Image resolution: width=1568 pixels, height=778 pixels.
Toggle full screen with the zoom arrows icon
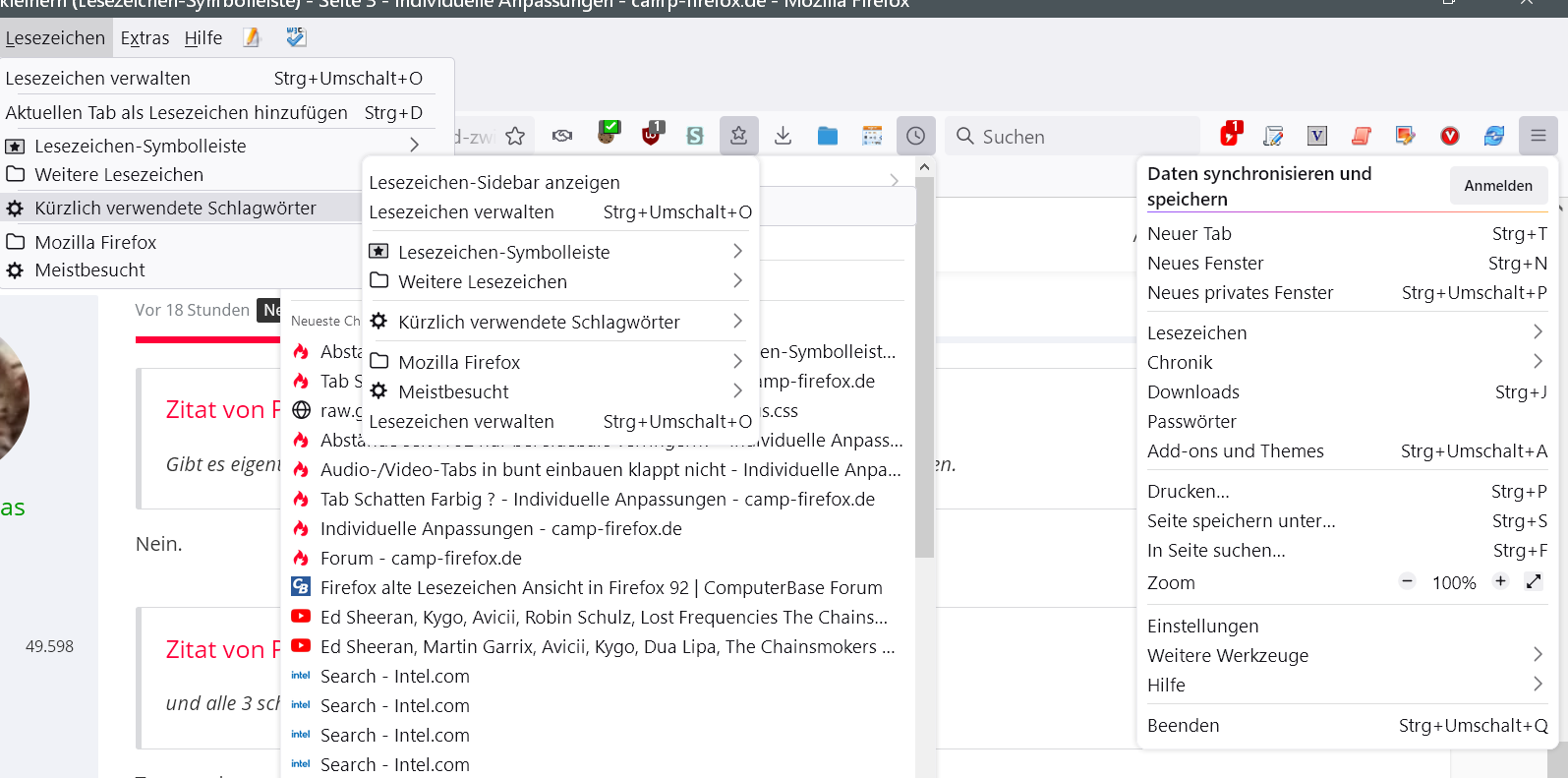(x=1534, y=581)
